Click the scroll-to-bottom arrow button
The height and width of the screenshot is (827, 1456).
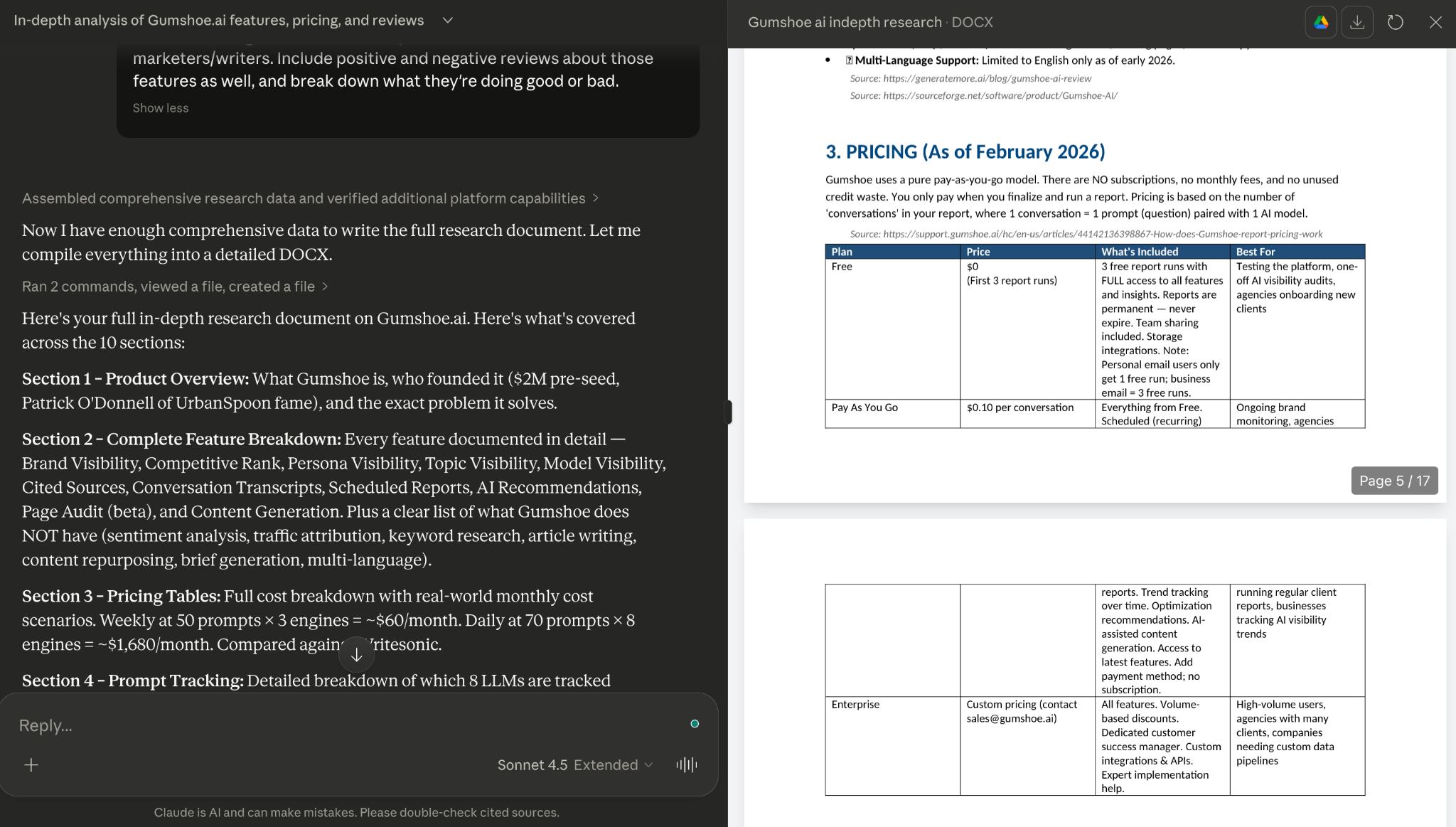[x=357, y=655]
